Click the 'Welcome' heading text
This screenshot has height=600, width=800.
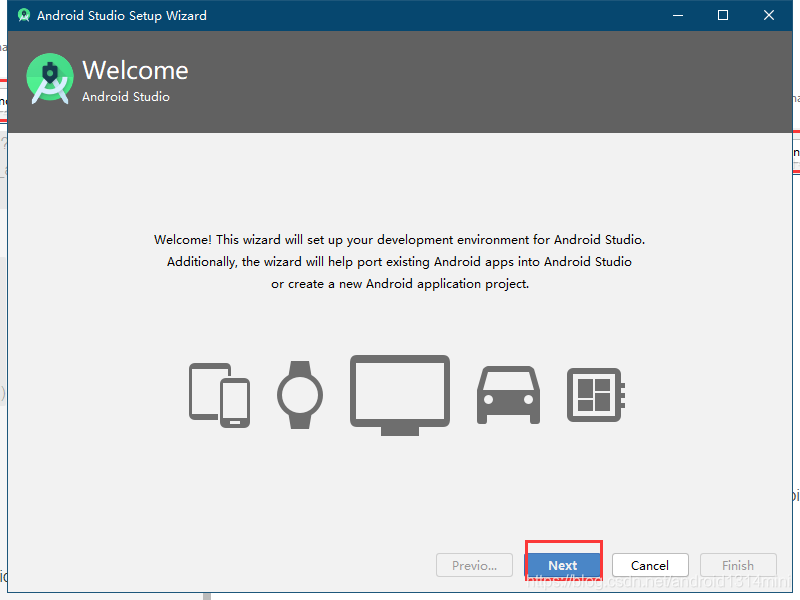pos(135,70)
